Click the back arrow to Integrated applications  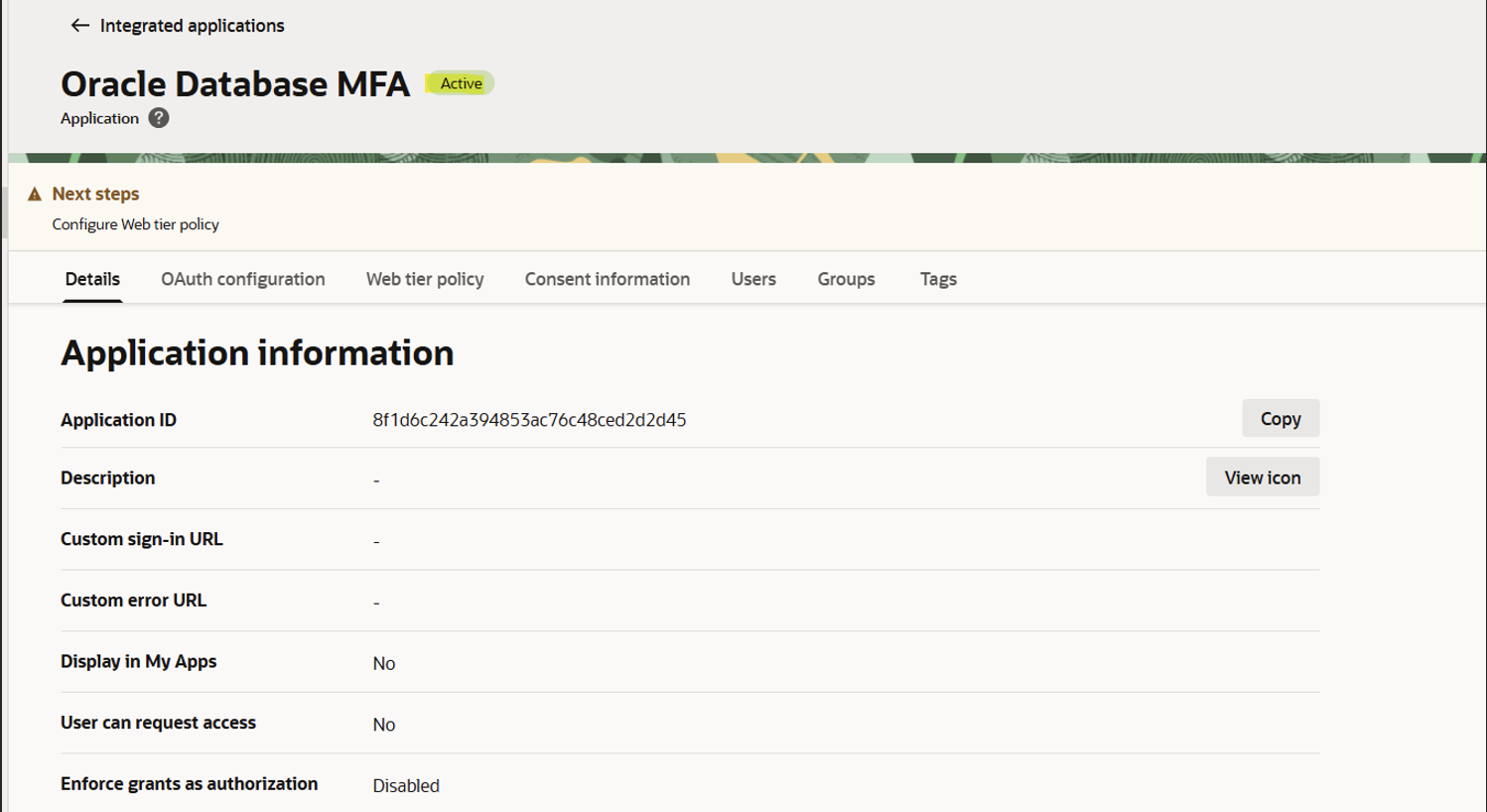click(77, 25)
